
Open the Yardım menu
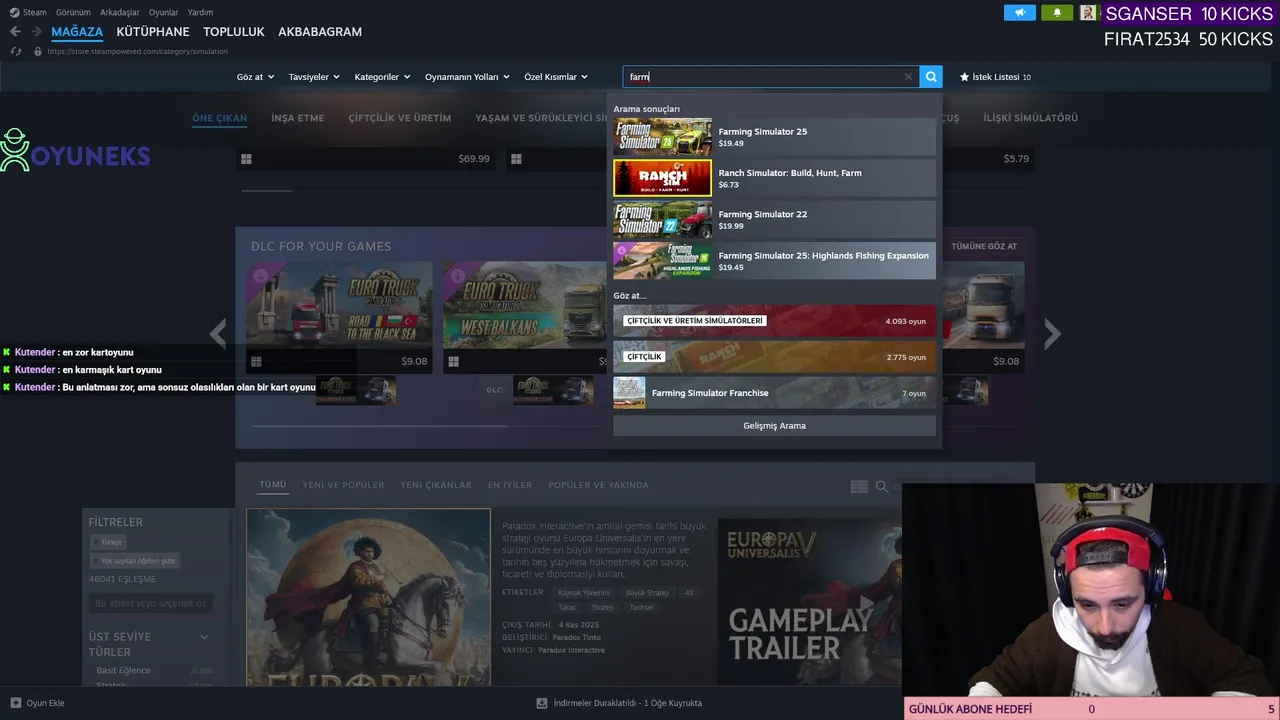[200, 13]
